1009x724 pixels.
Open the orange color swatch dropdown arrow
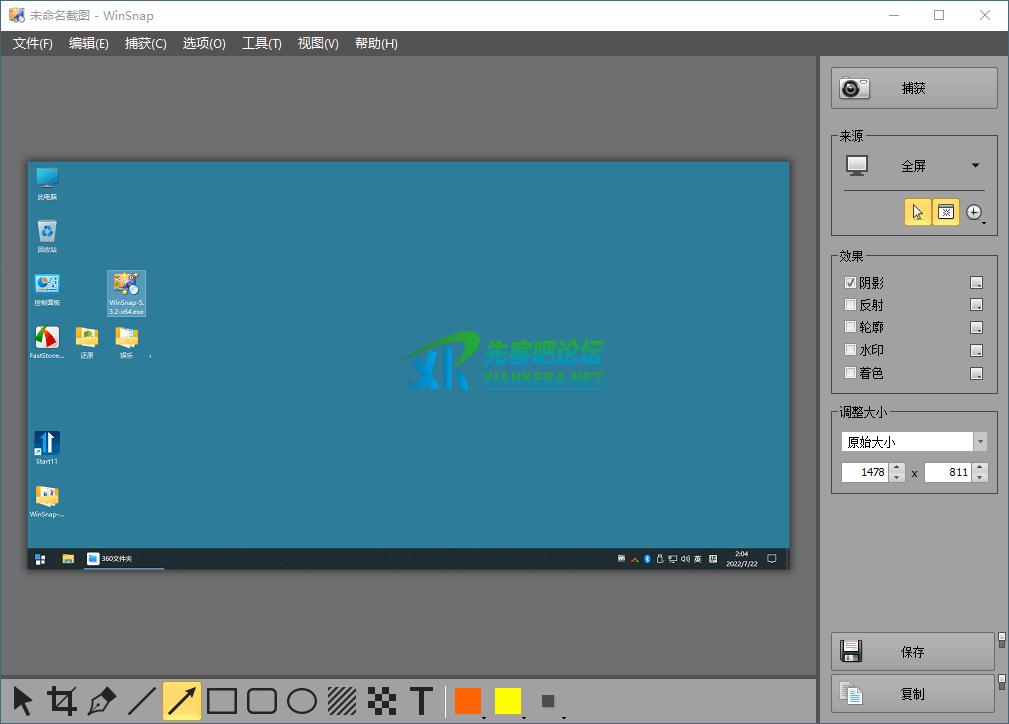(484, 716)
